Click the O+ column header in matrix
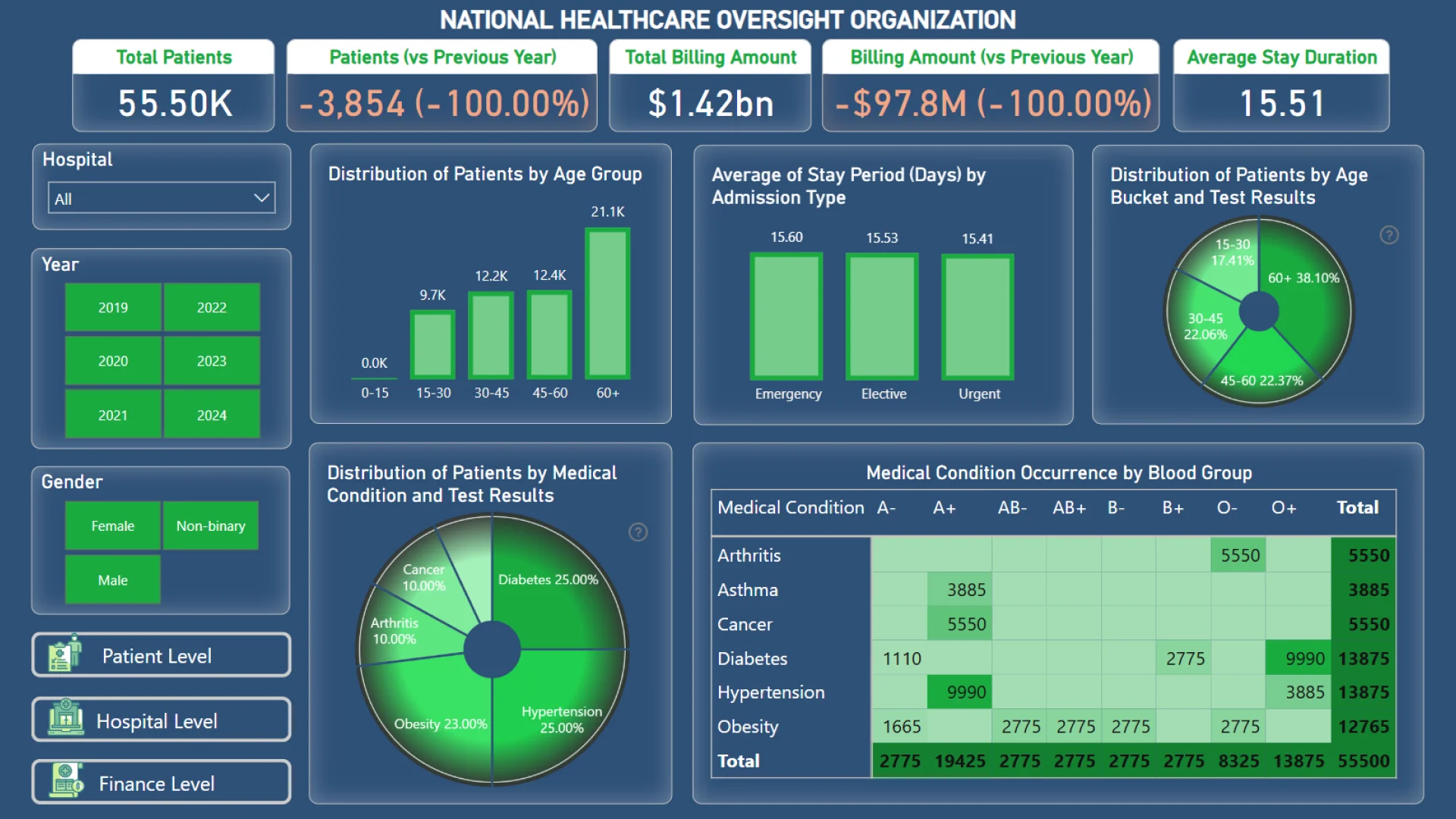The width and height of the screenshot is (1456, 819). point(1283,507)
